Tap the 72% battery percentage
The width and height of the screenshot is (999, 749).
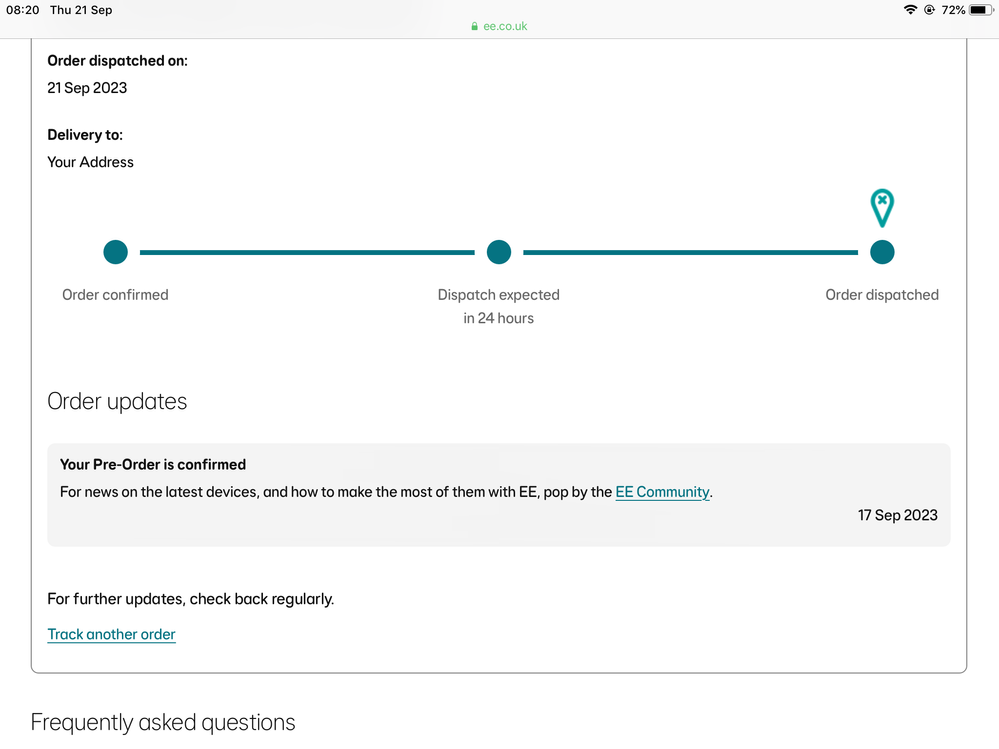pos(953,10)
